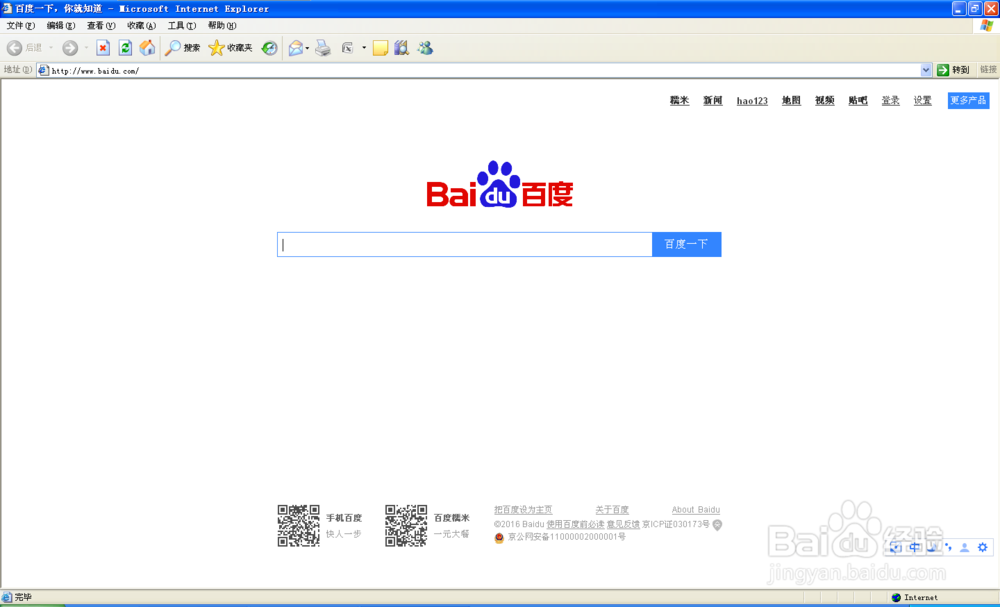Image resolution: width=1000 pixels, height=607 pixels.
Task: Open the hao123 link
Action: [752, 101]
